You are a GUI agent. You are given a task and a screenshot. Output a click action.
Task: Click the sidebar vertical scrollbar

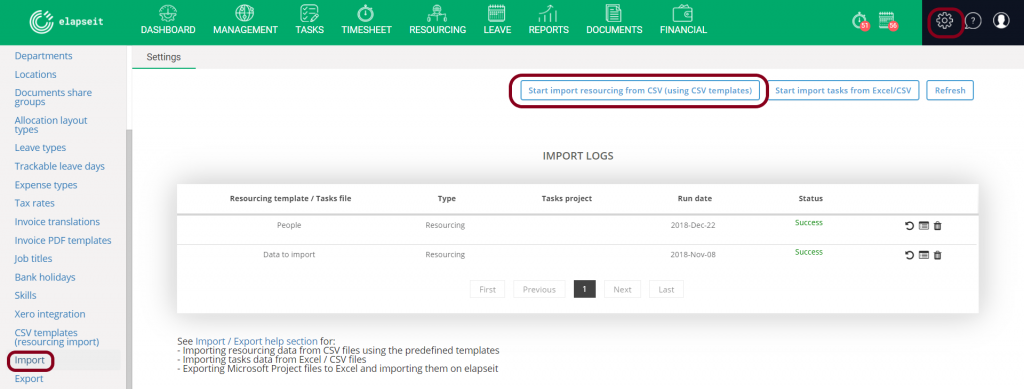click(x=129, y=258)
